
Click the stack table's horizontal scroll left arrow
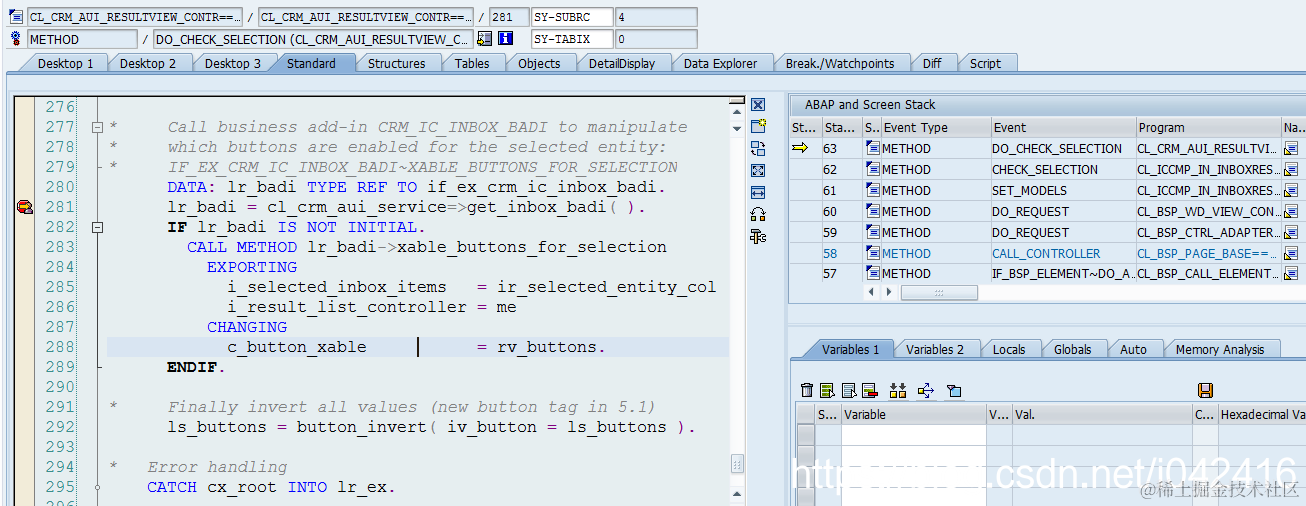tap(871, 292)
